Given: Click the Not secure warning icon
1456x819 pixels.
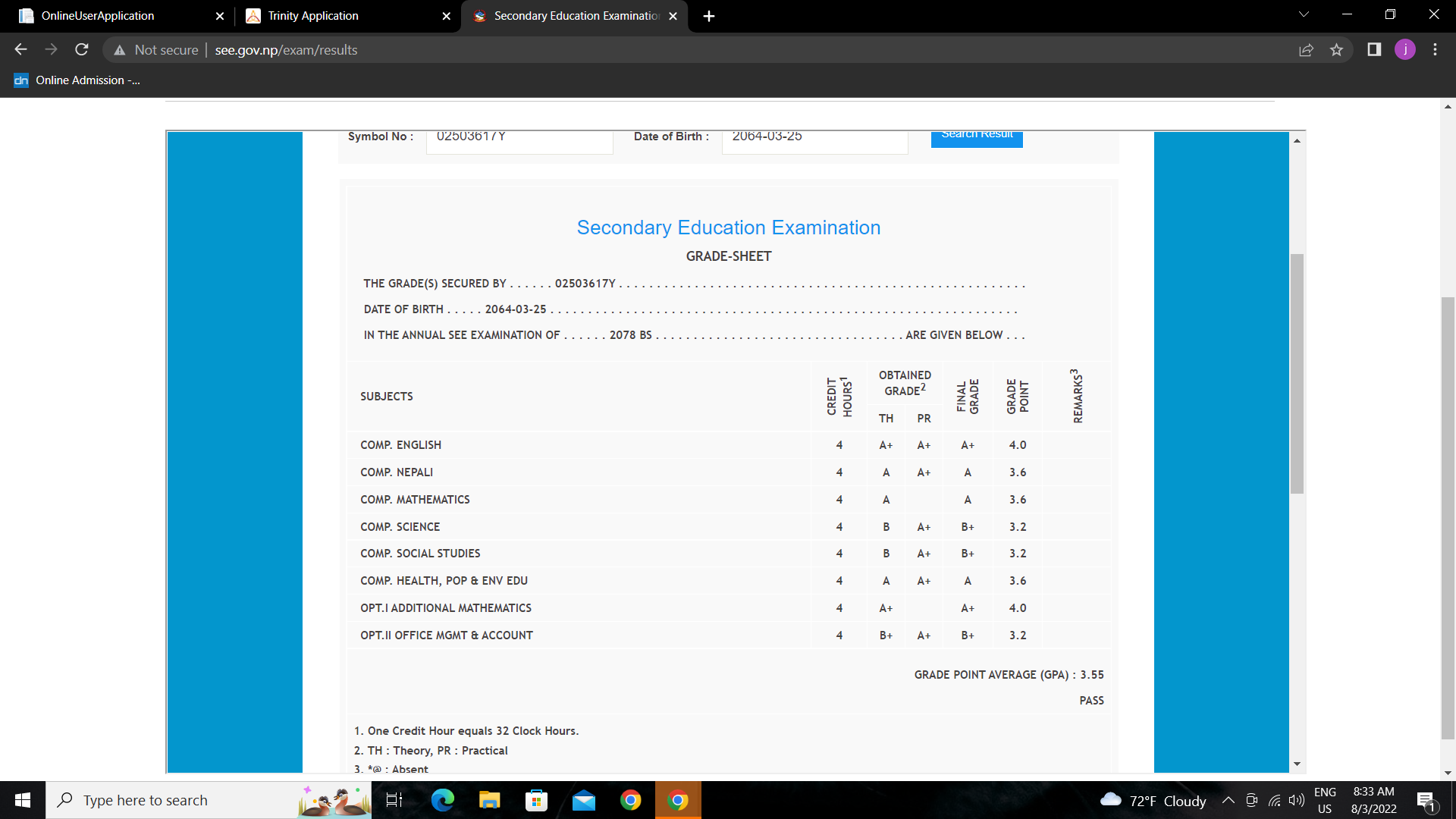Looking at the screenshot, I should pos(119,50).
